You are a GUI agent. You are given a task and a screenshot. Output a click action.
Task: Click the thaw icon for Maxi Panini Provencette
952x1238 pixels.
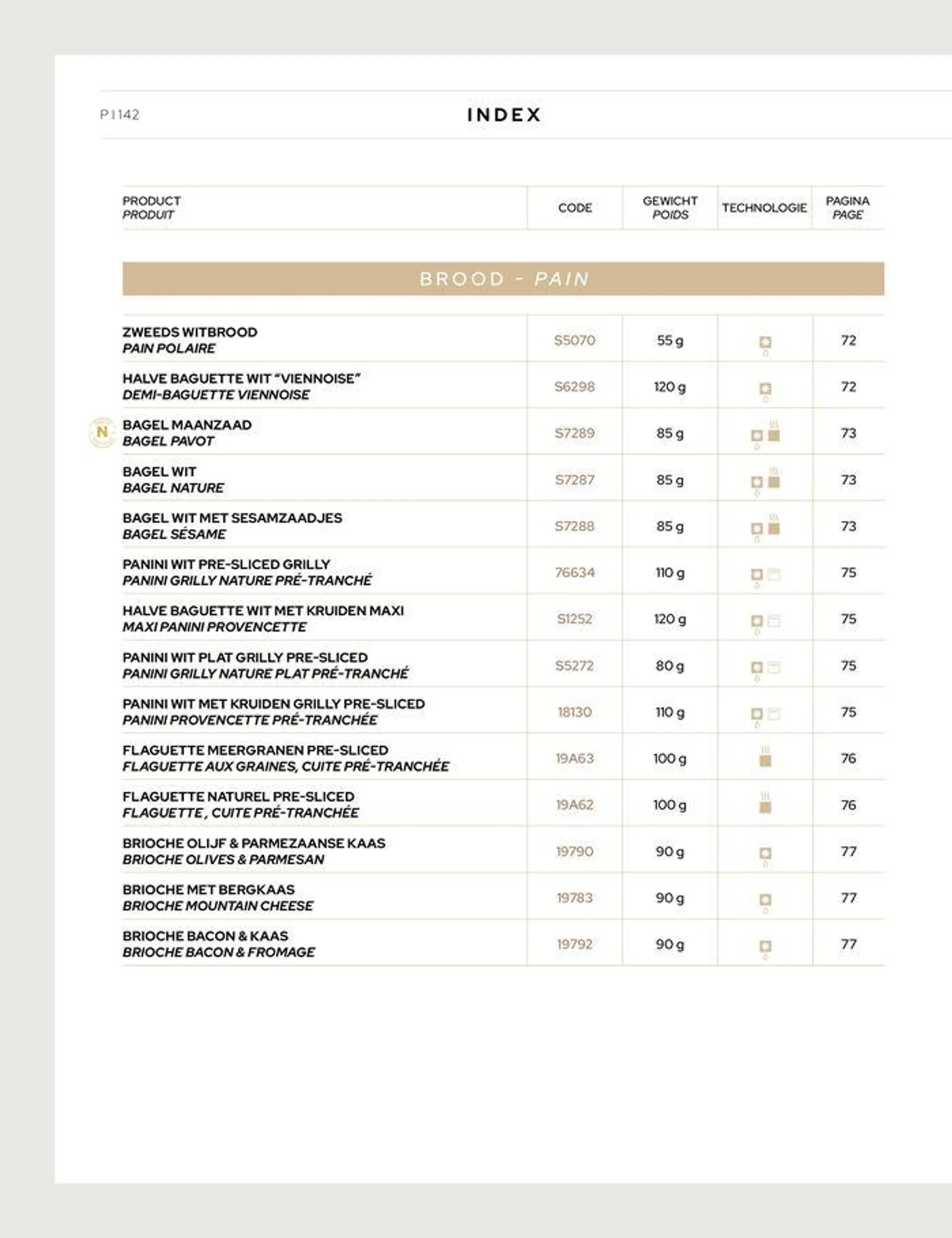(x=757, y=623)
